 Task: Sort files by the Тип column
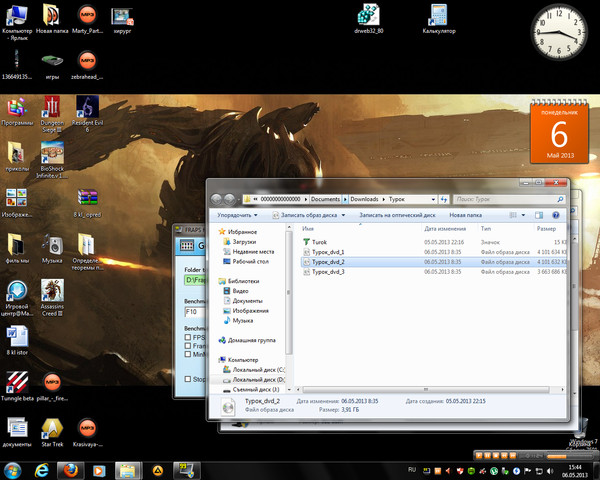(x=486, y=229)
